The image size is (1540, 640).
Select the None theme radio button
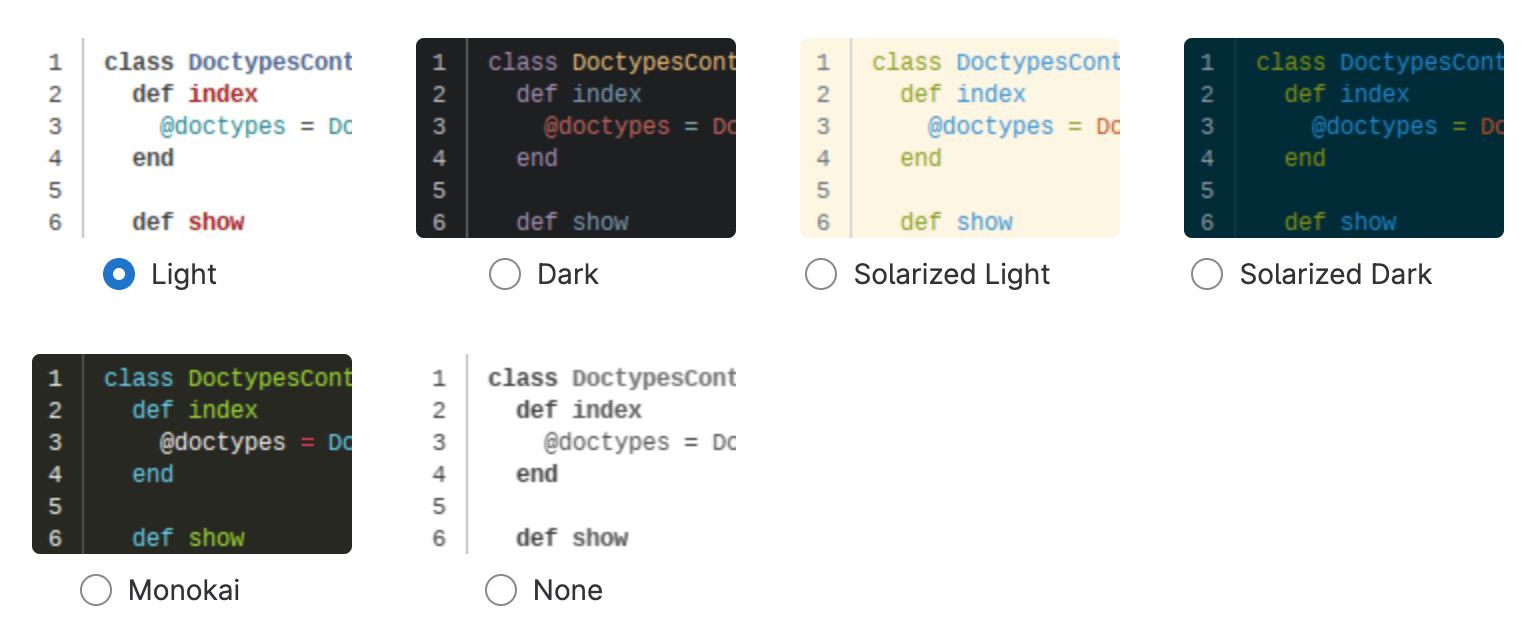[x=501, y=590]
